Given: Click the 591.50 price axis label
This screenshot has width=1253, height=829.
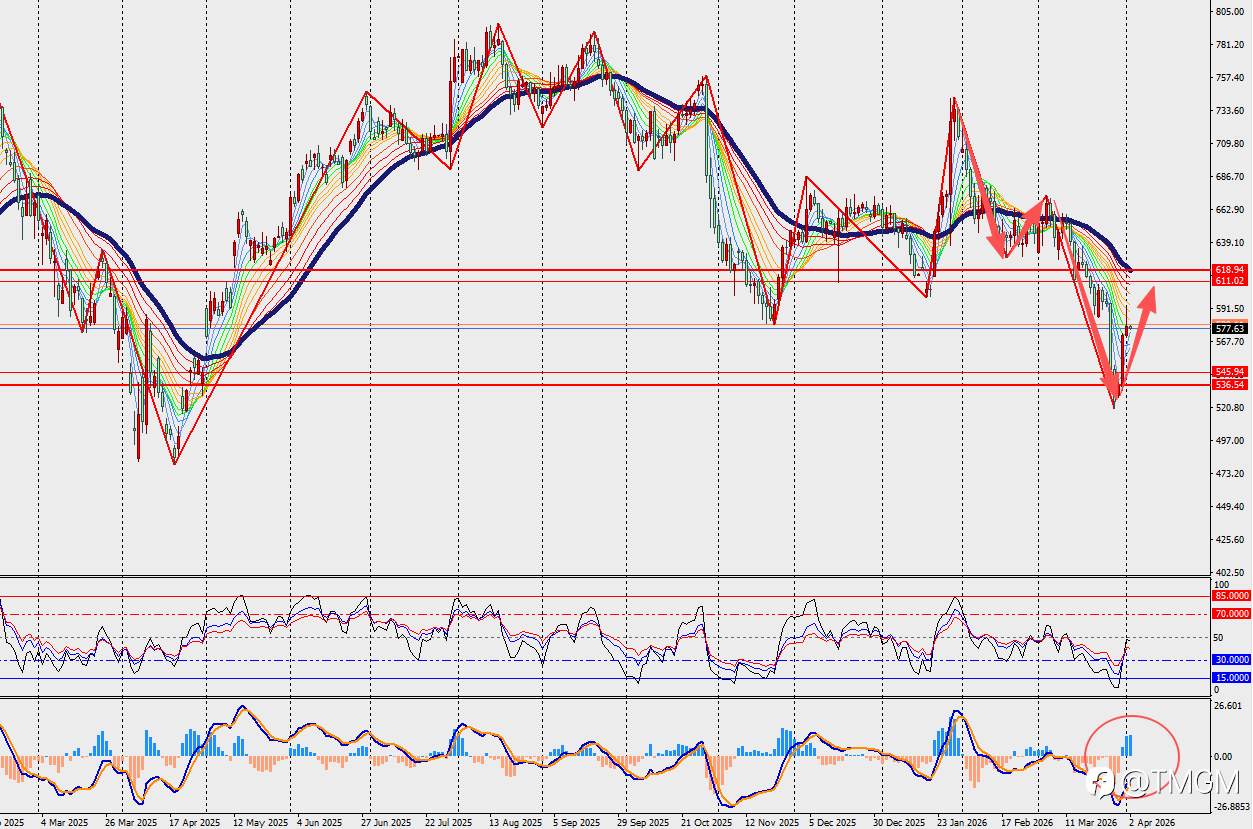Looking at the screenshot, I should point(1229,309).
